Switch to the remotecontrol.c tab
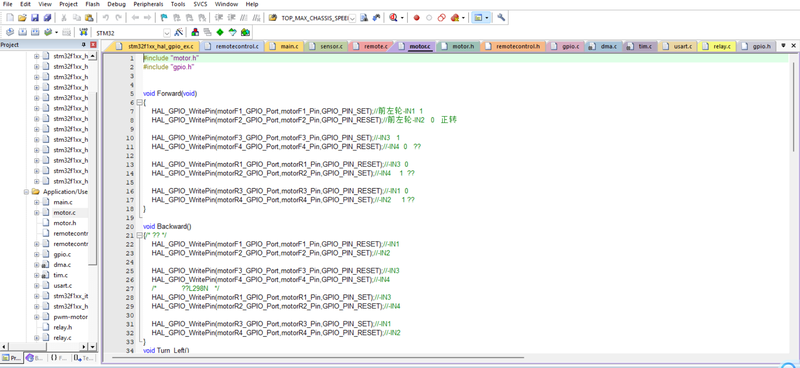 pyautogui.click(x=233, y=46)
